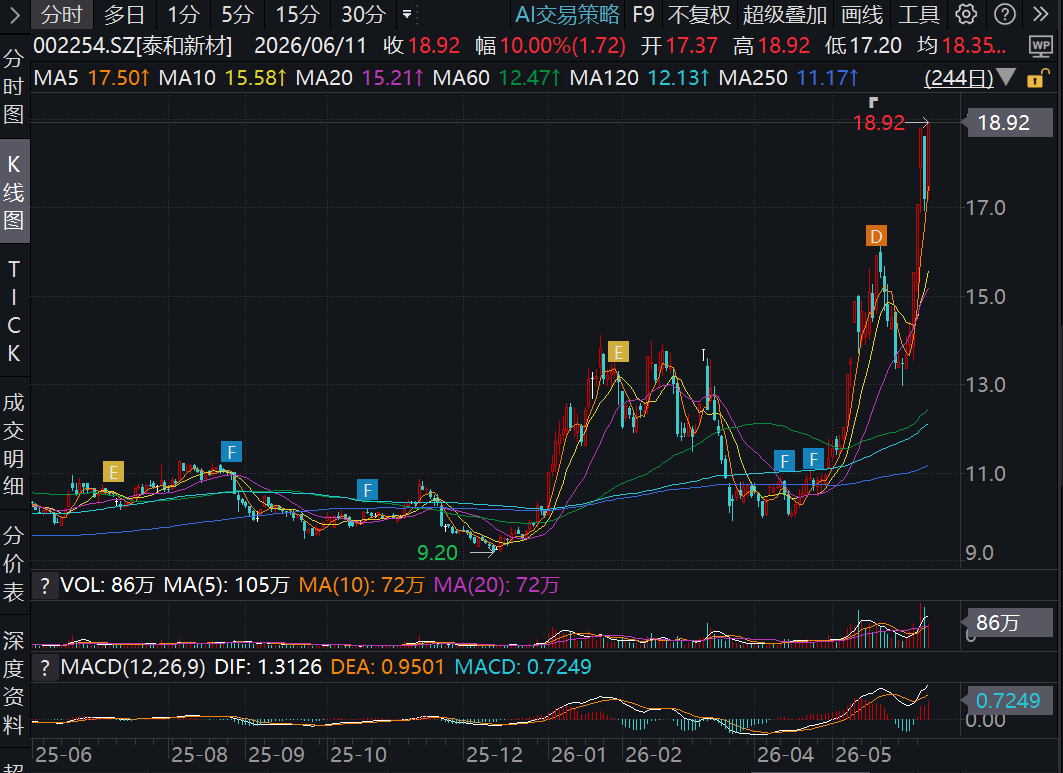Screen dimensions: 1063x773
Task: Select 不复权 adjustment option
Action: (698, 14)
